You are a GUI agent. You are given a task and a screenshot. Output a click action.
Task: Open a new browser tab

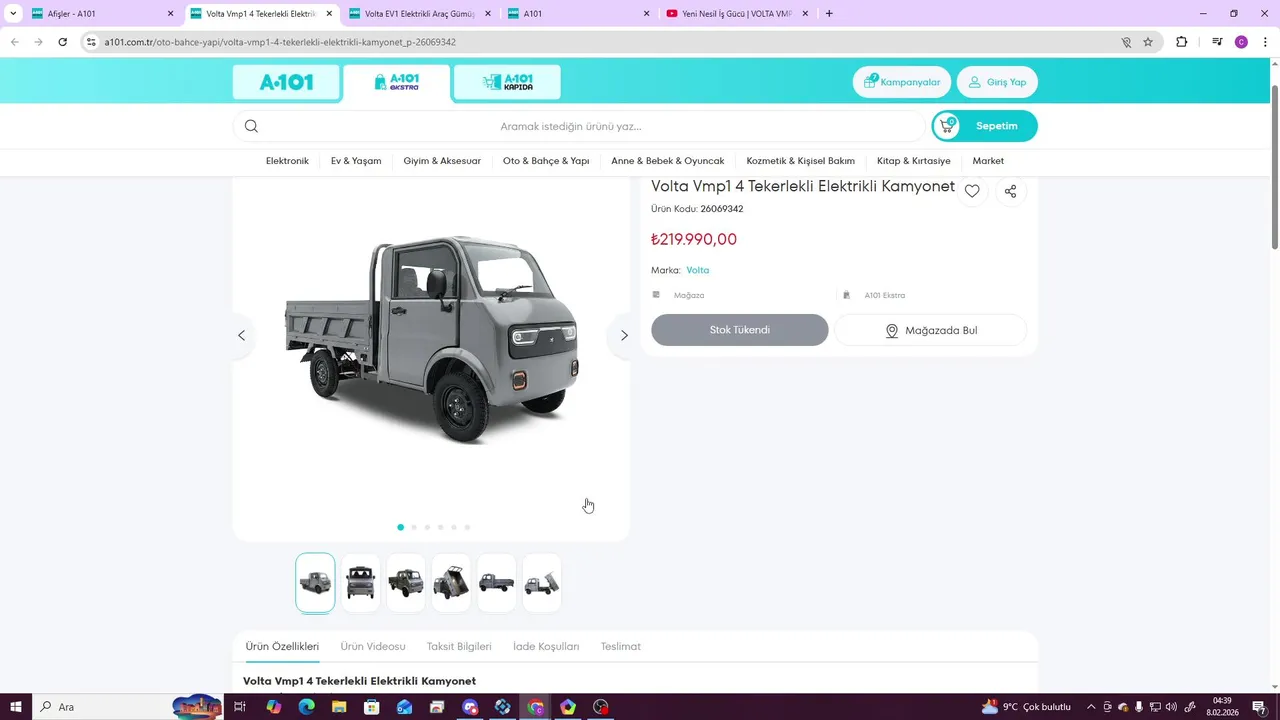(829, 14)
